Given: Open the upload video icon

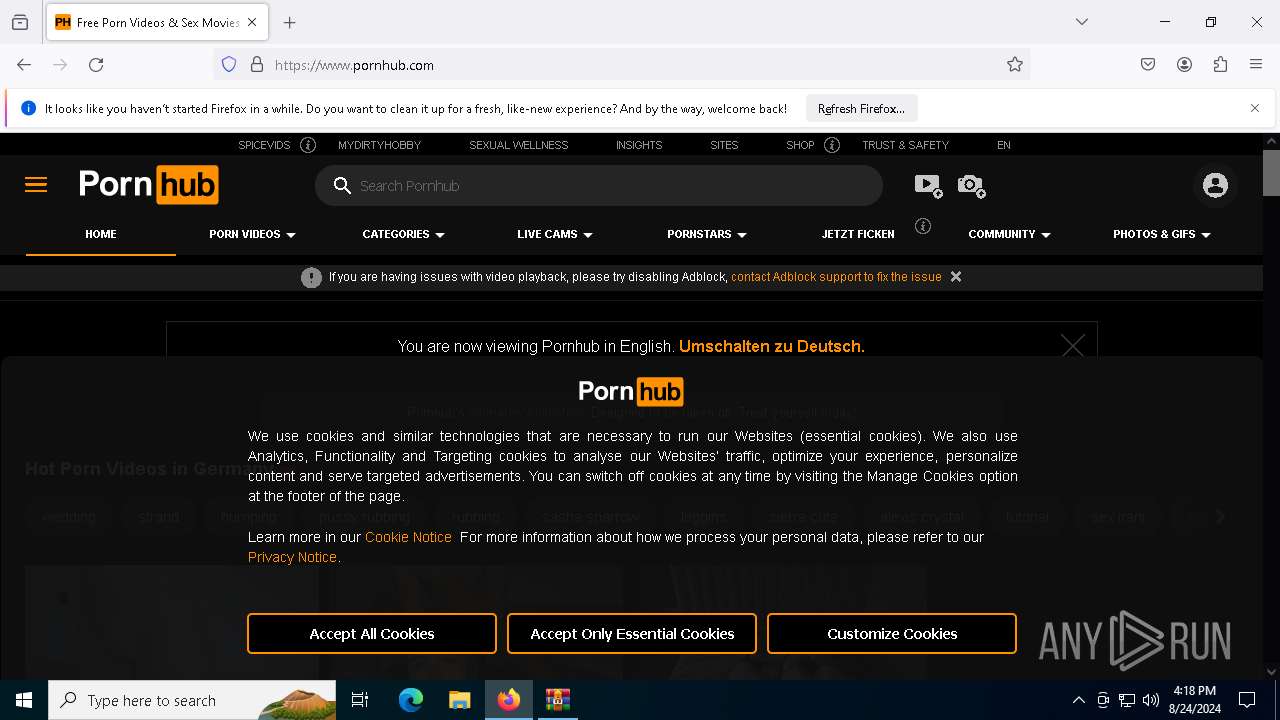Looking at the screenshot, I should coord(928,185).
